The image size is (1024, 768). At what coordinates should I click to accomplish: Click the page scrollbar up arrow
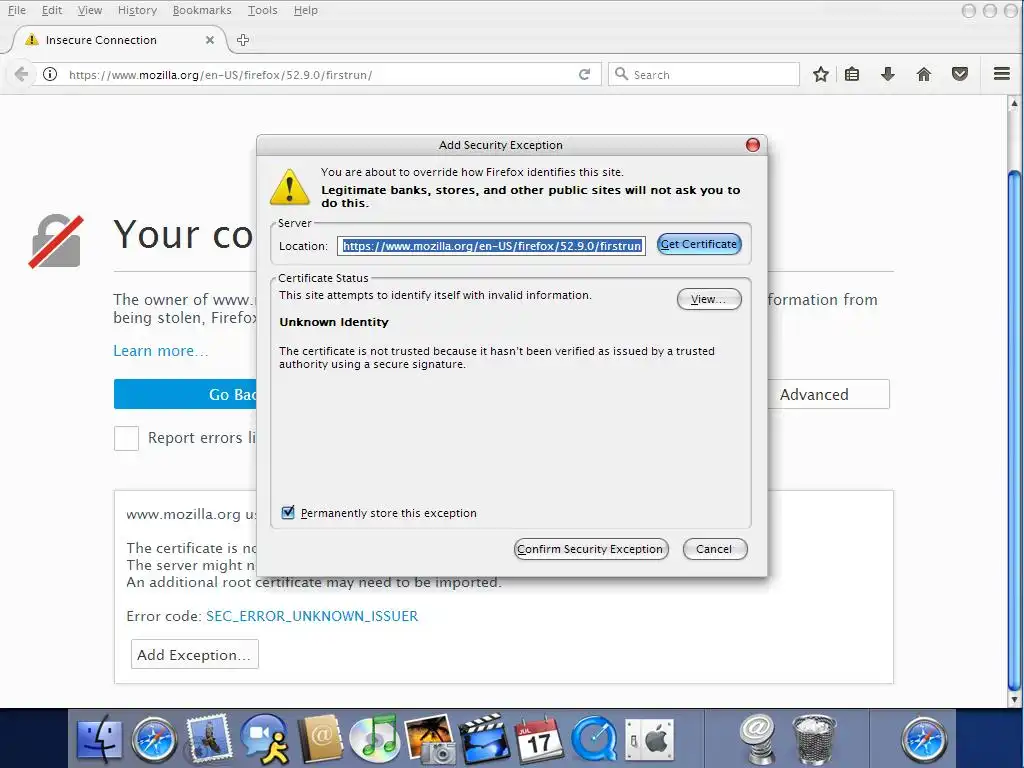click(1014, 103)
